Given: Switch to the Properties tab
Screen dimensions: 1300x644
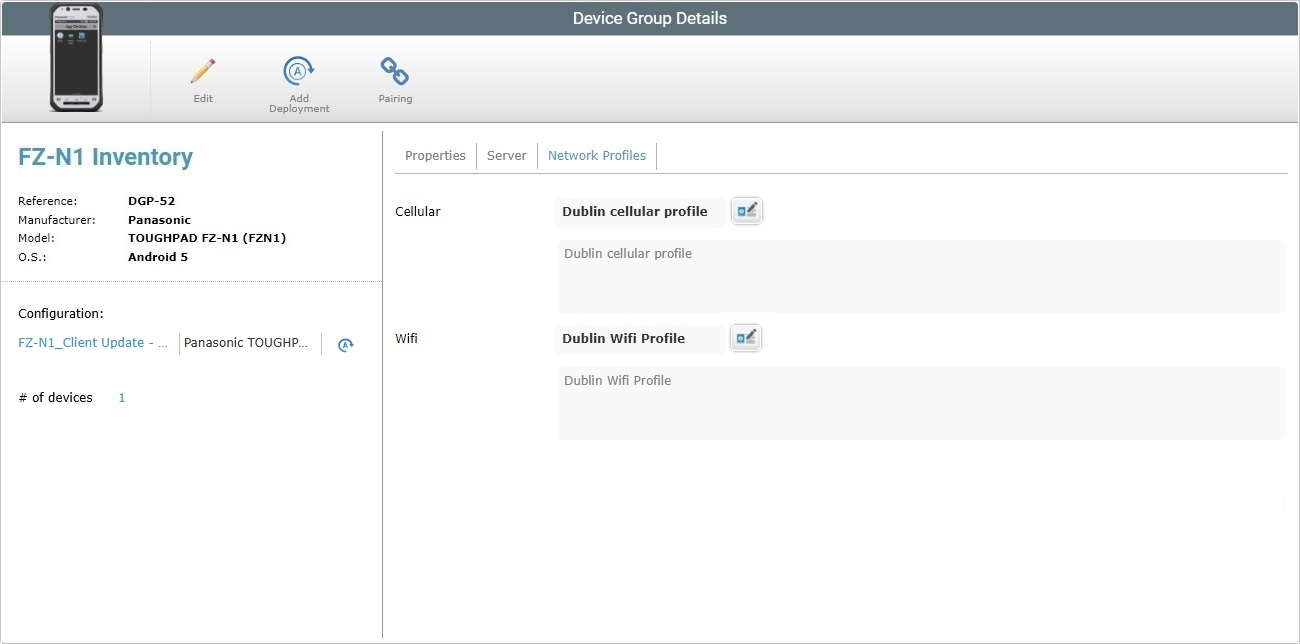Looking at the screenshot, I should (x=435, y=155).
